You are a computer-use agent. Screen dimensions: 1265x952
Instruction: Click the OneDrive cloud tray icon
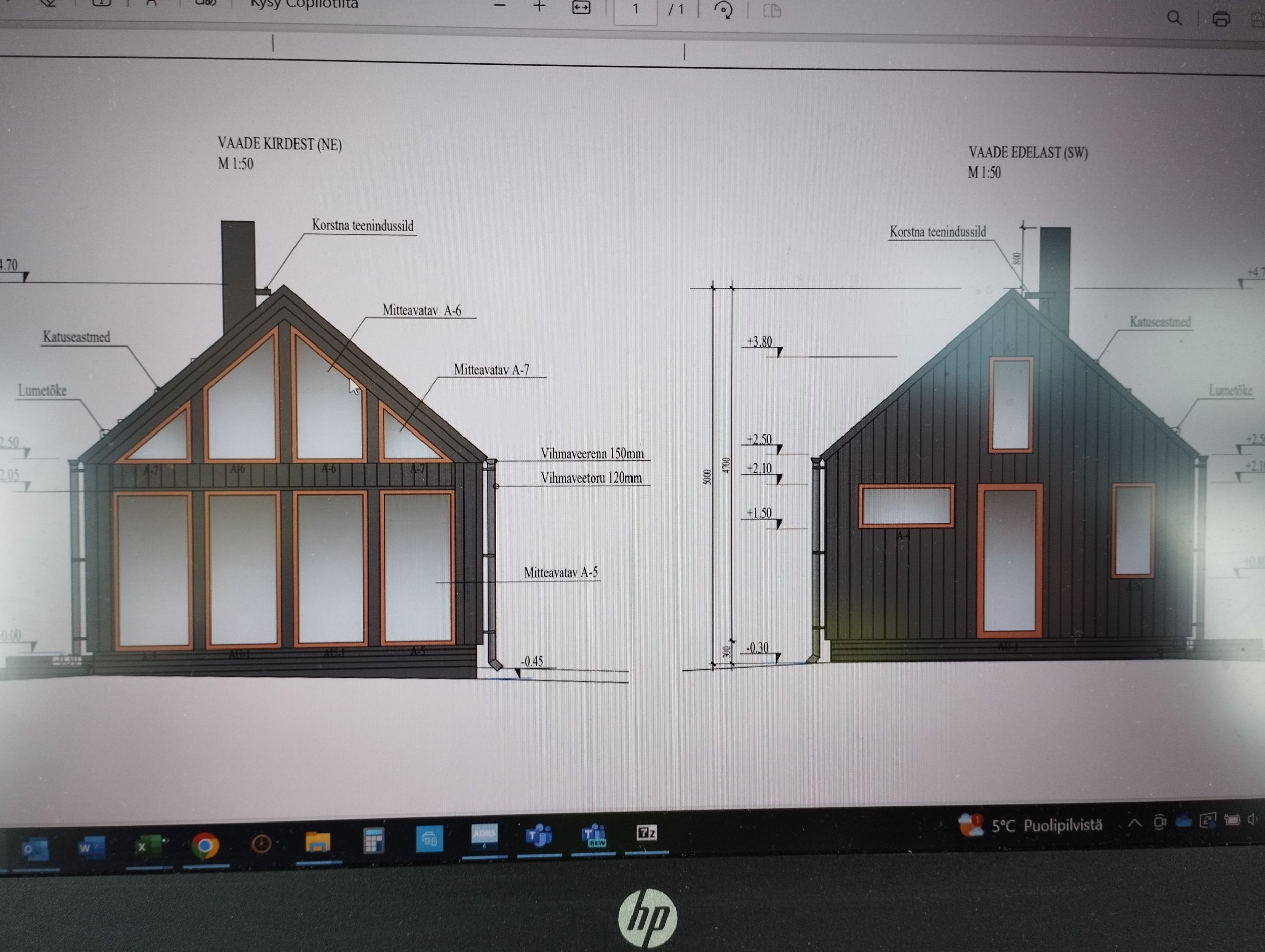point(1183,822)
